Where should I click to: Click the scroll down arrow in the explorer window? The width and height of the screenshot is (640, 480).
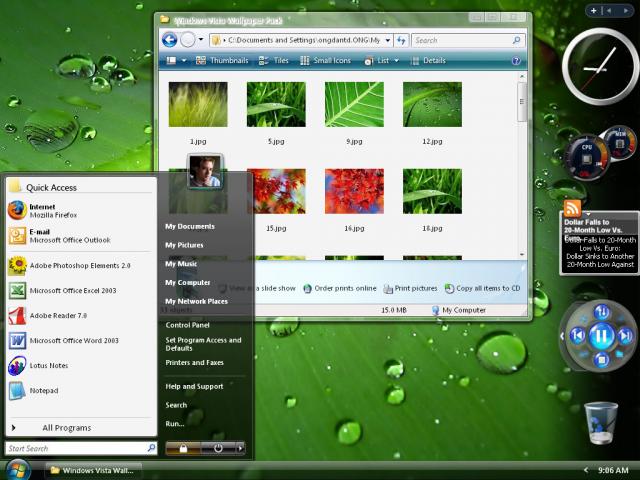pos(522,254)
